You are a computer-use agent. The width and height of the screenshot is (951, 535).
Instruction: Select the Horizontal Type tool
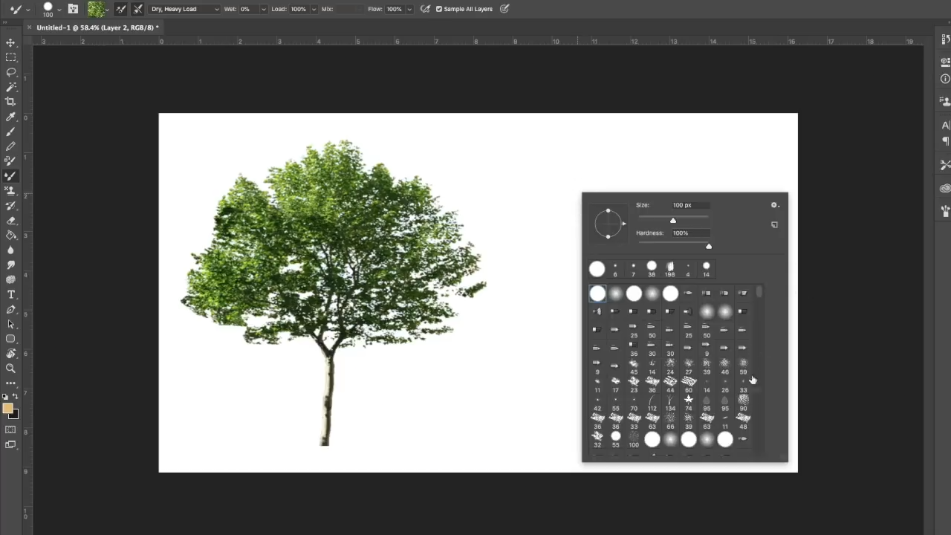pos(11,294)
